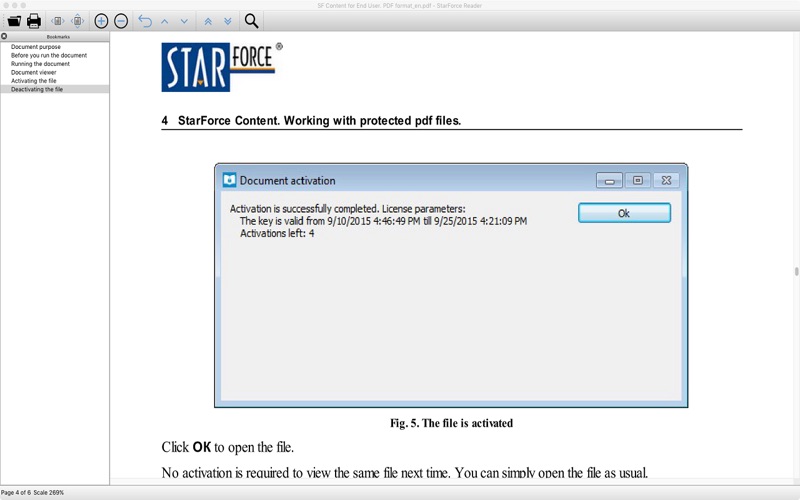Click the "Bookmarks" panel header
This screenshot has height=500, width=800.
coord(58,37)
